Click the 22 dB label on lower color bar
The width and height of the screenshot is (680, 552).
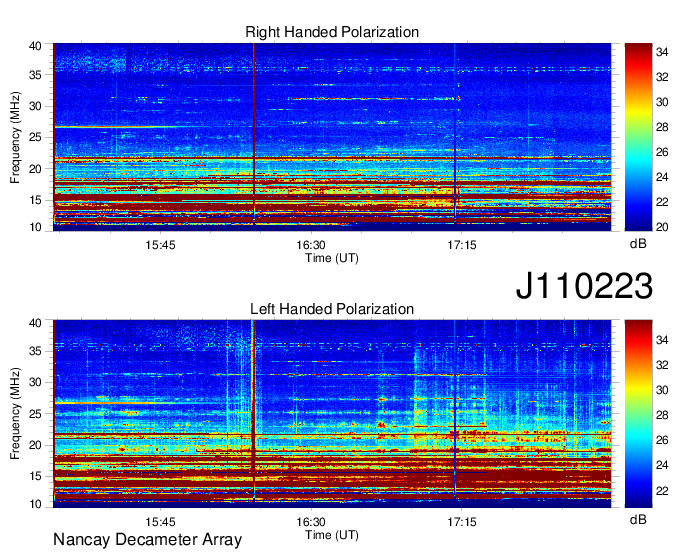coord(662,491)
